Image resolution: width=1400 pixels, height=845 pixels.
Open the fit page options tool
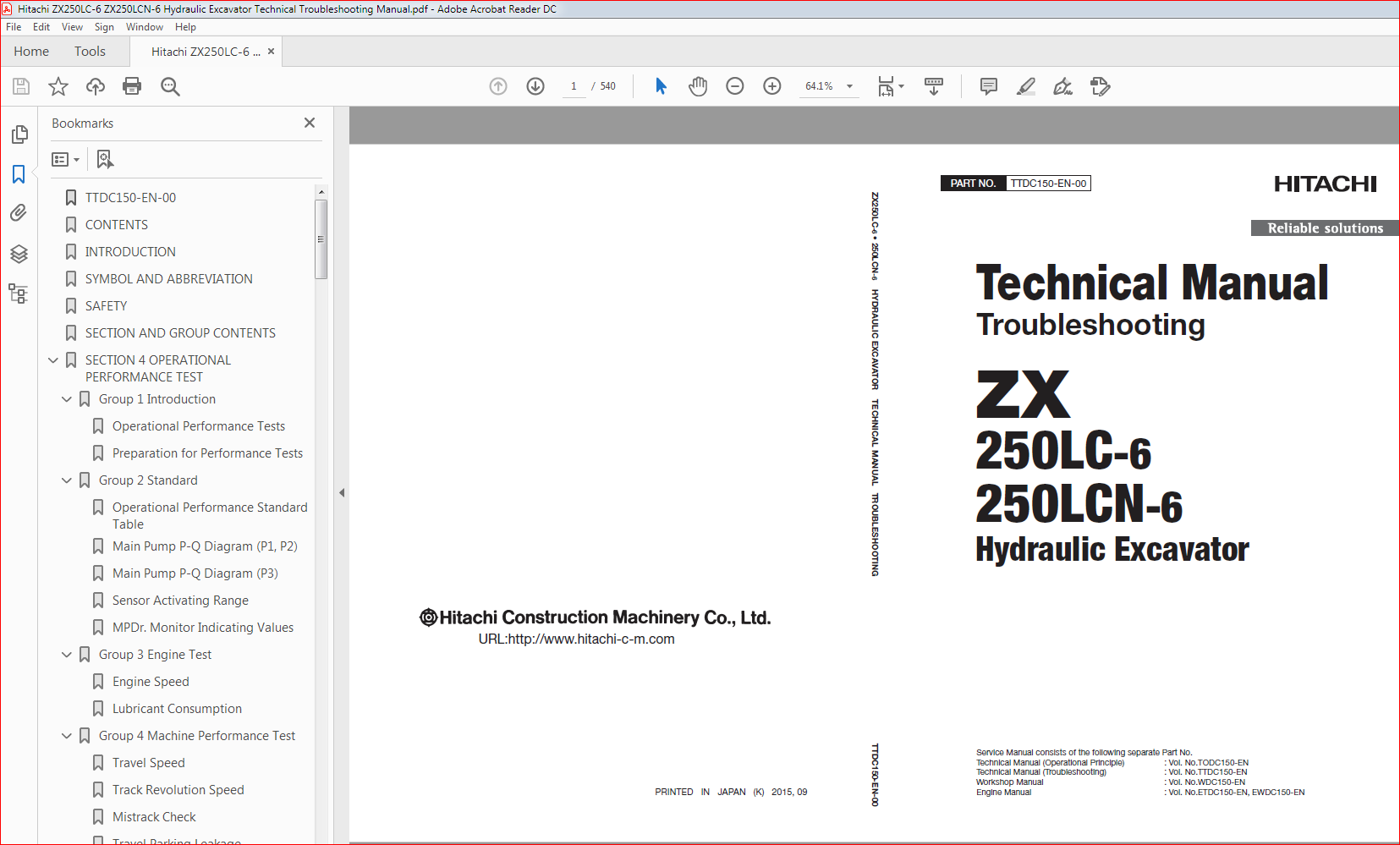click(890, 86)
